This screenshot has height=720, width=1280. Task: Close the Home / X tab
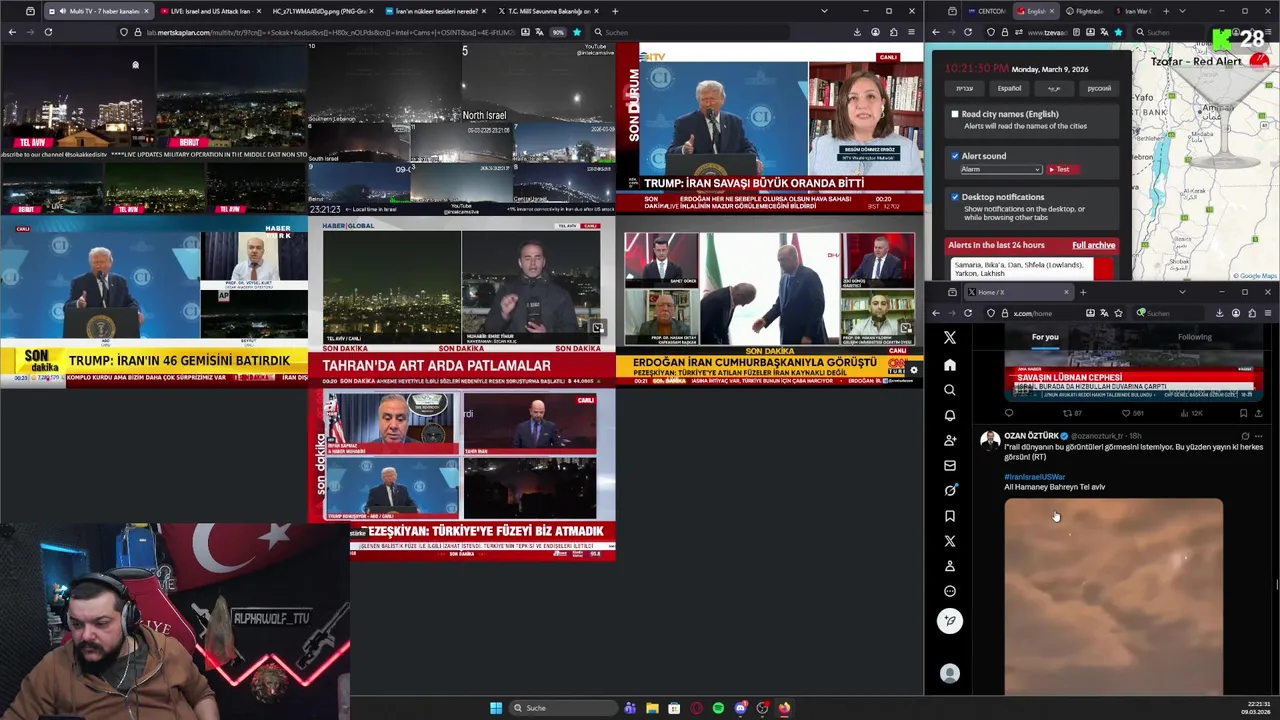[1066, 292]
